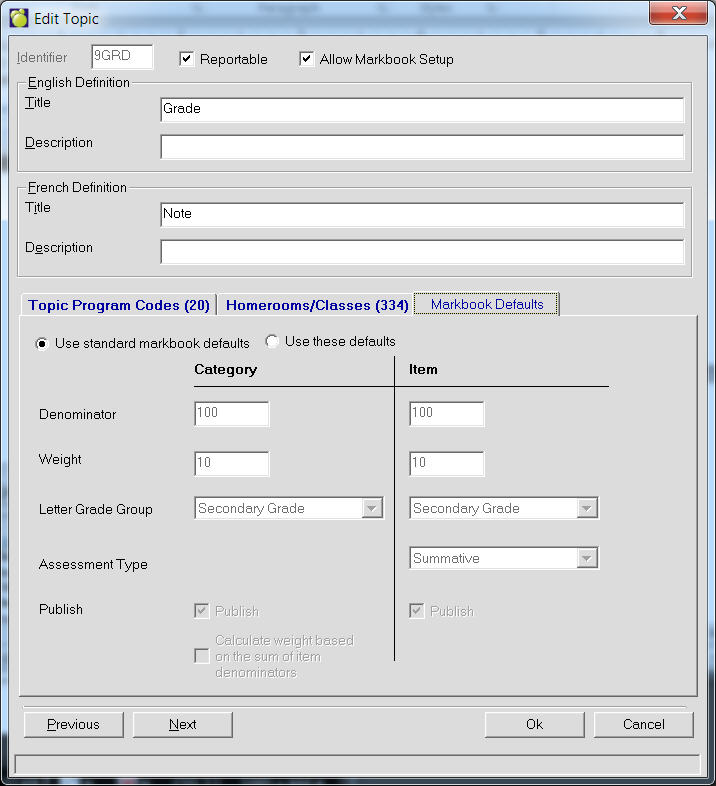
Task: Click the Edit Topic window title icon
Action: [x=18, y=18]
